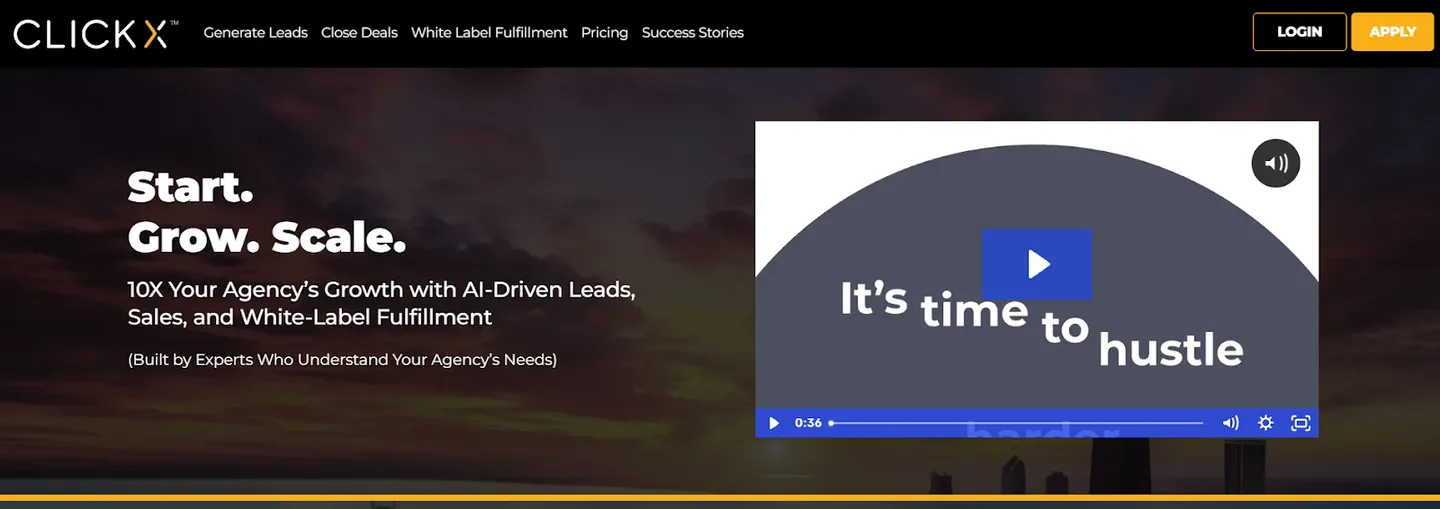Open video settings gear icon

tap(1266, 423)
